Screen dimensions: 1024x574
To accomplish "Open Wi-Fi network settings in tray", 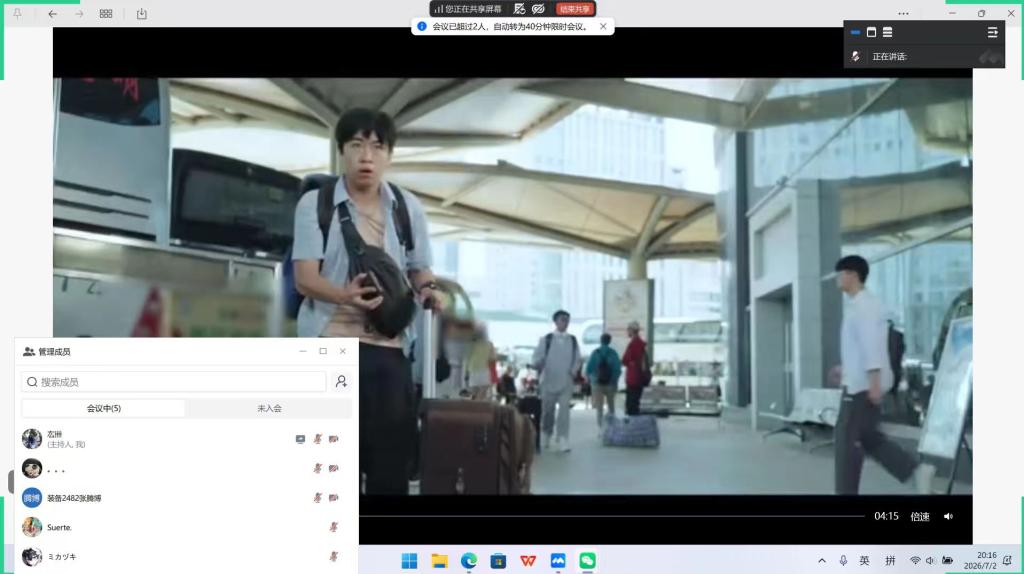I will point(915,560).
